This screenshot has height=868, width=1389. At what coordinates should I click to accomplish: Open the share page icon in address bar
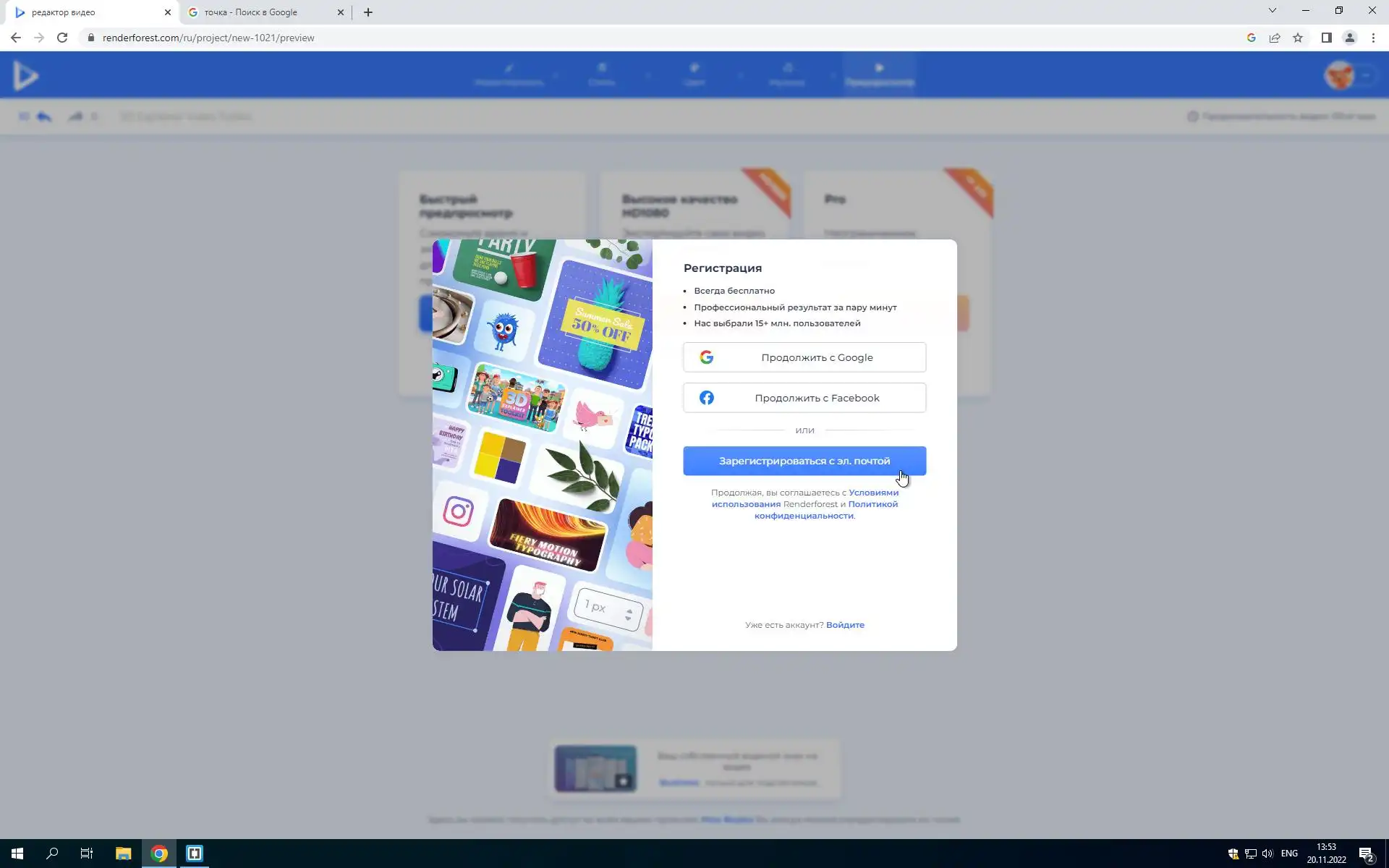(1275, 38)
